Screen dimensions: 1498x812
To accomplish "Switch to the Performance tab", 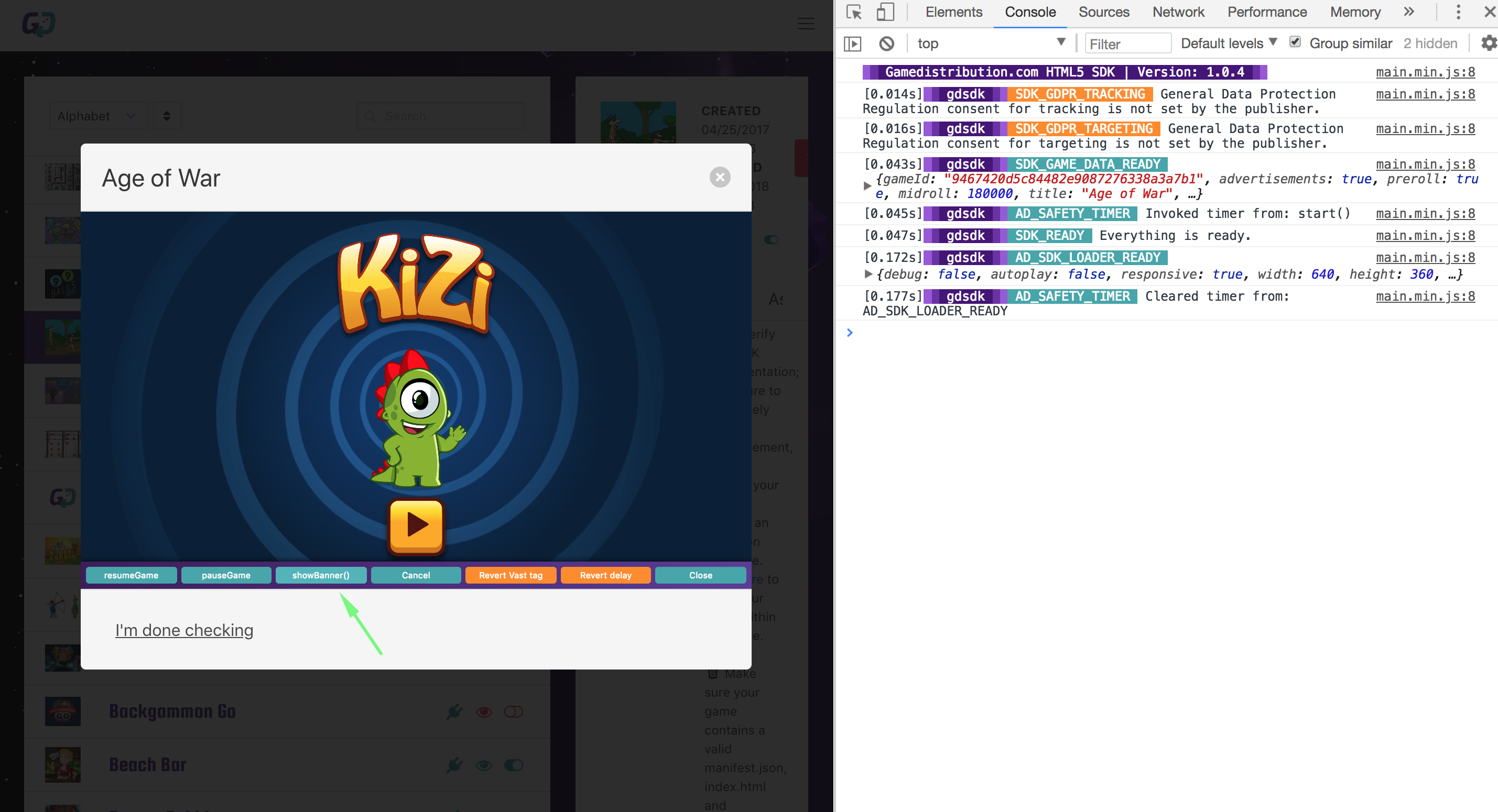I will click(1266, 12).
